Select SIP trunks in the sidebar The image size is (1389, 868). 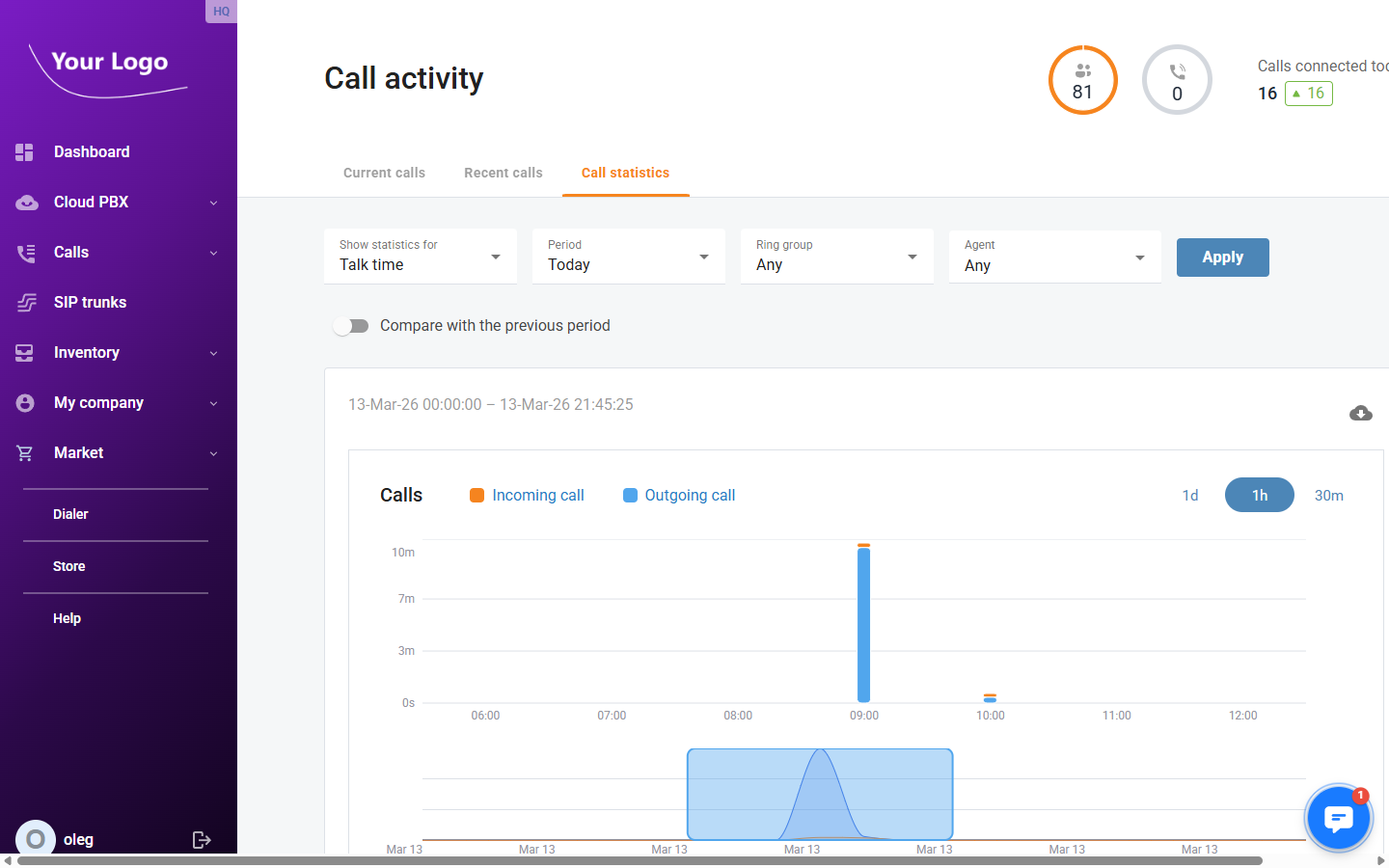point(91,302)
